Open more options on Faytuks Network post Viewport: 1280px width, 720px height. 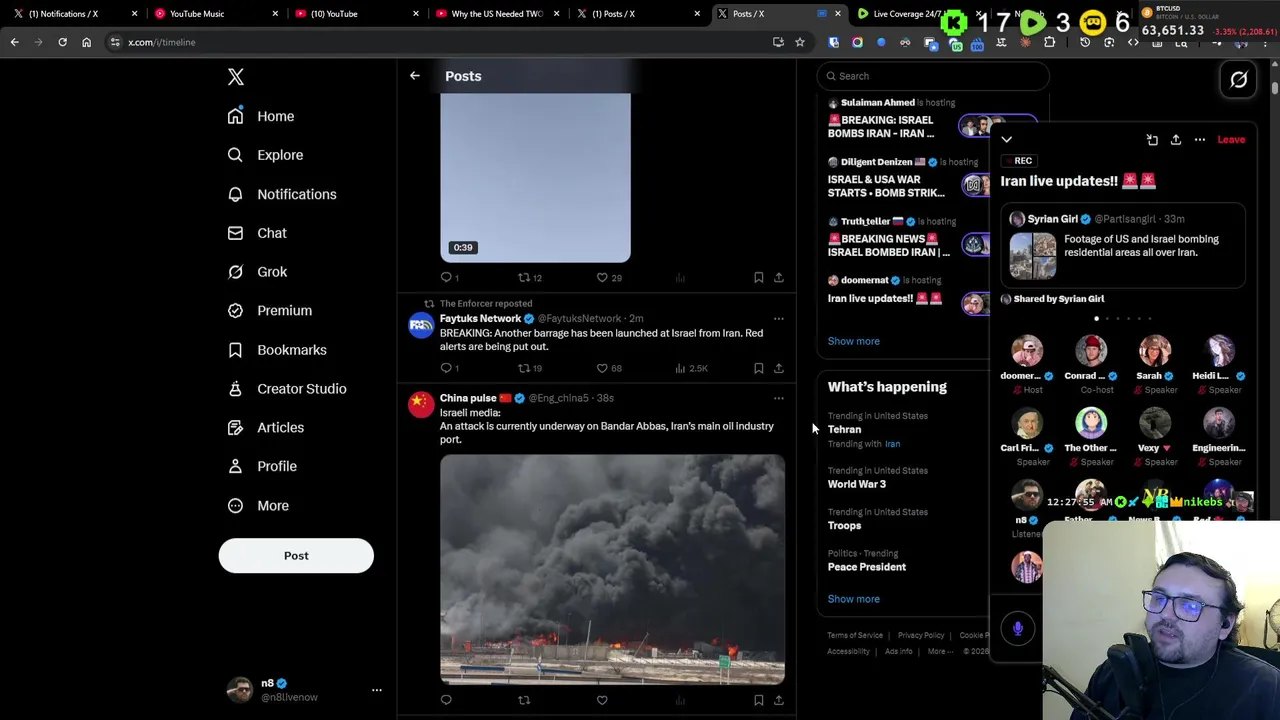click(779, 318)
